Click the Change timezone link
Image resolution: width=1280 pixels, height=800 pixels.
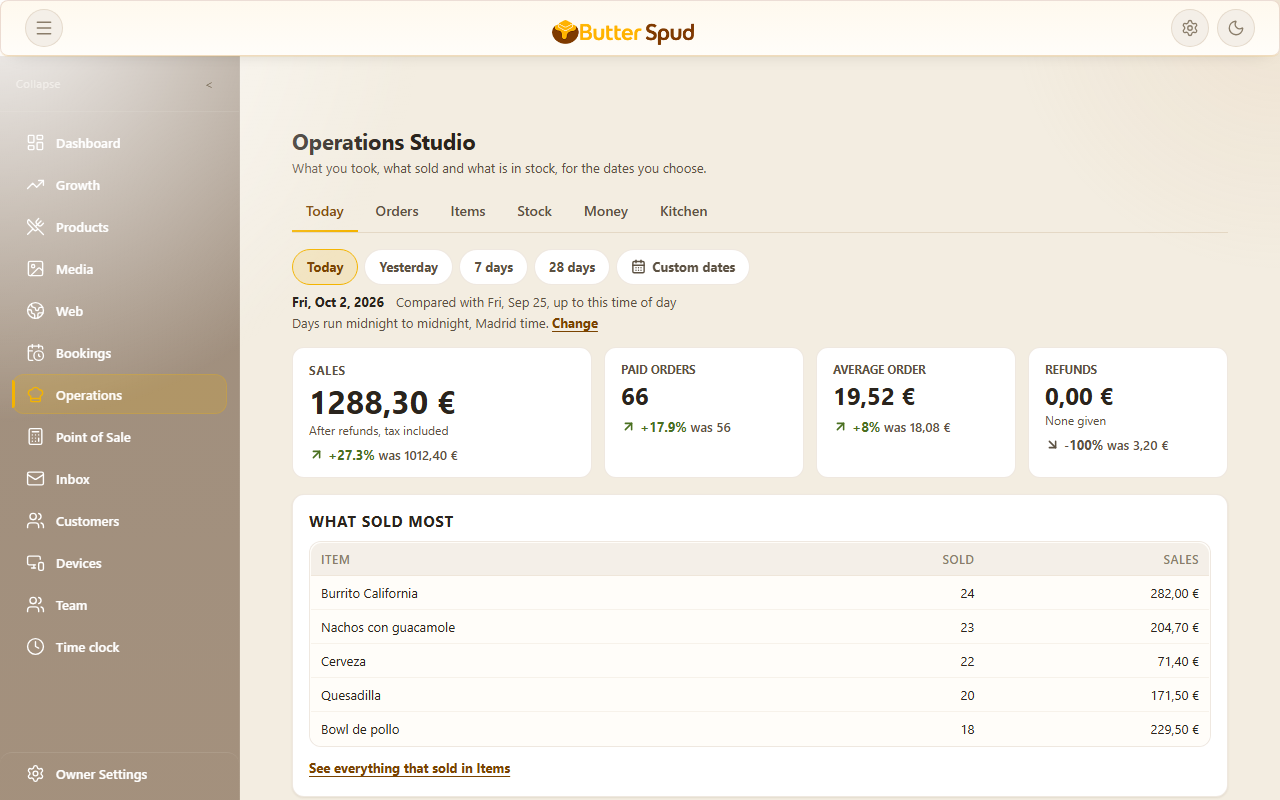[x=575, y=324]
